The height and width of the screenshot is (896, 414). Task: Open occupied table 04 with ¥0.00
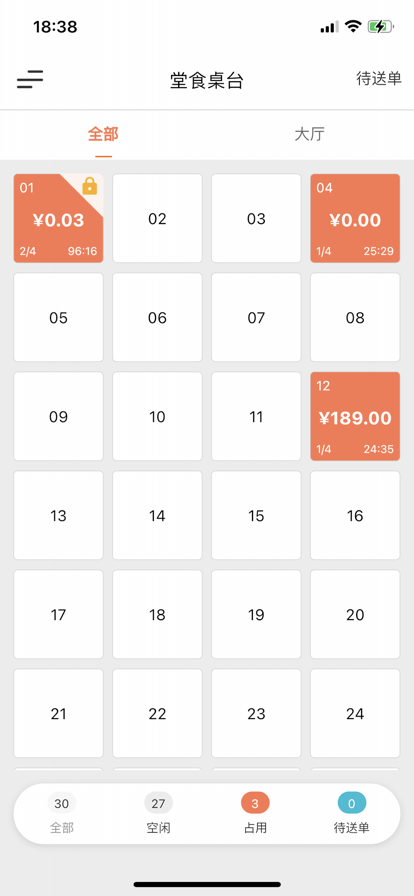pyautogui.click(x=355, y=218)
